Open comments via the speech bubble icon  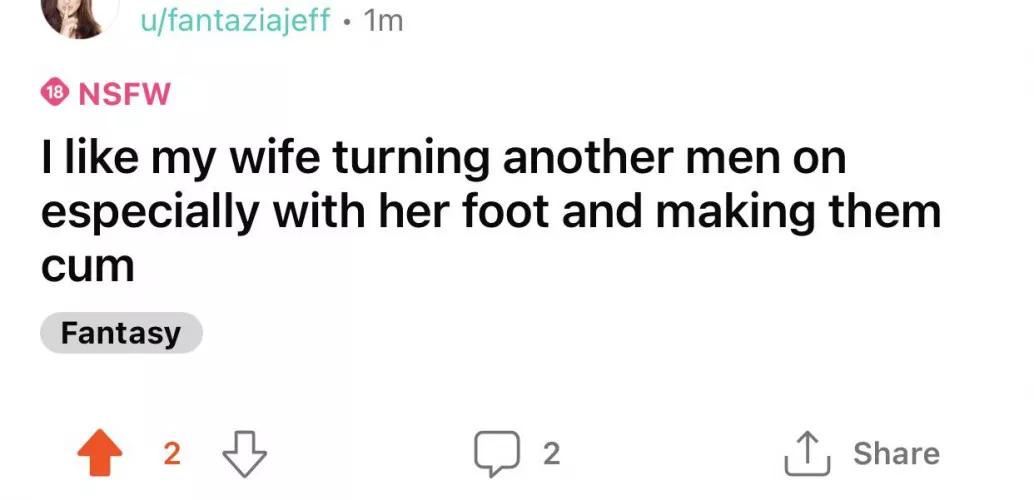pyautogui.click(x=495, y=454)
